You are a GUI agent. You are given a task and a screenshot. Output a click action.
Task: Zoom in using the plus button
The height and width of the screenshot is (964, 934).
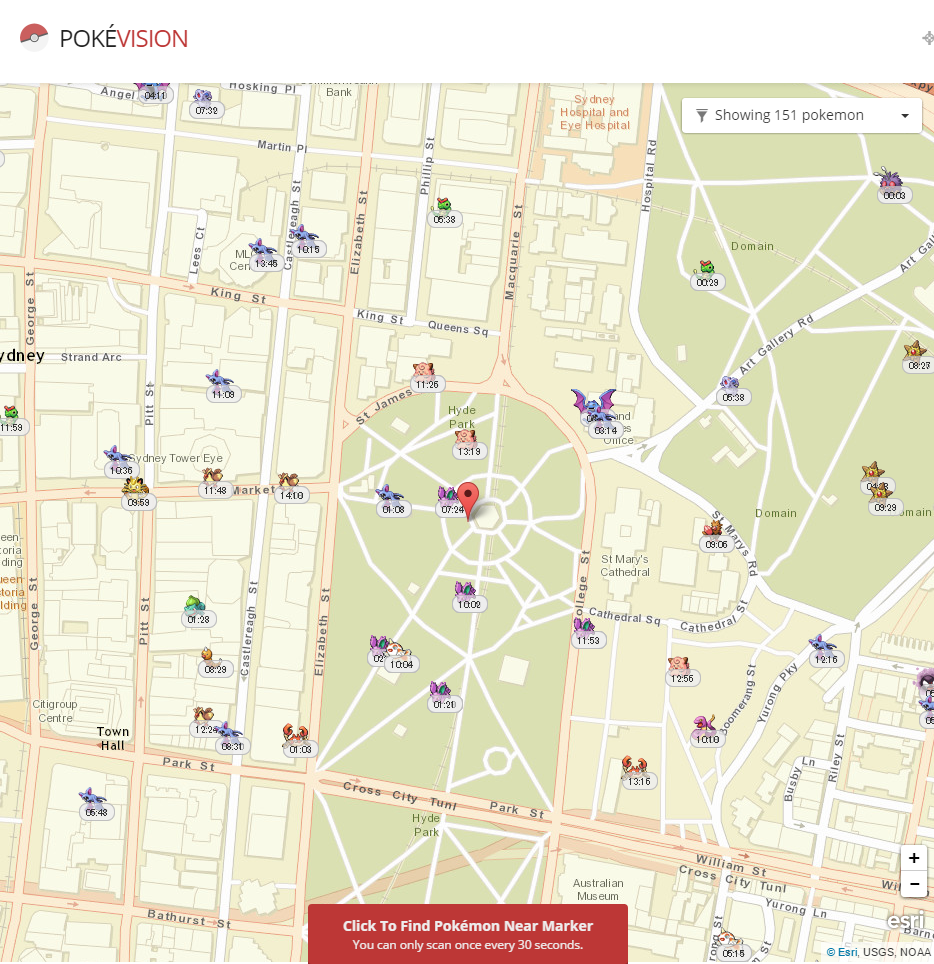914,858
